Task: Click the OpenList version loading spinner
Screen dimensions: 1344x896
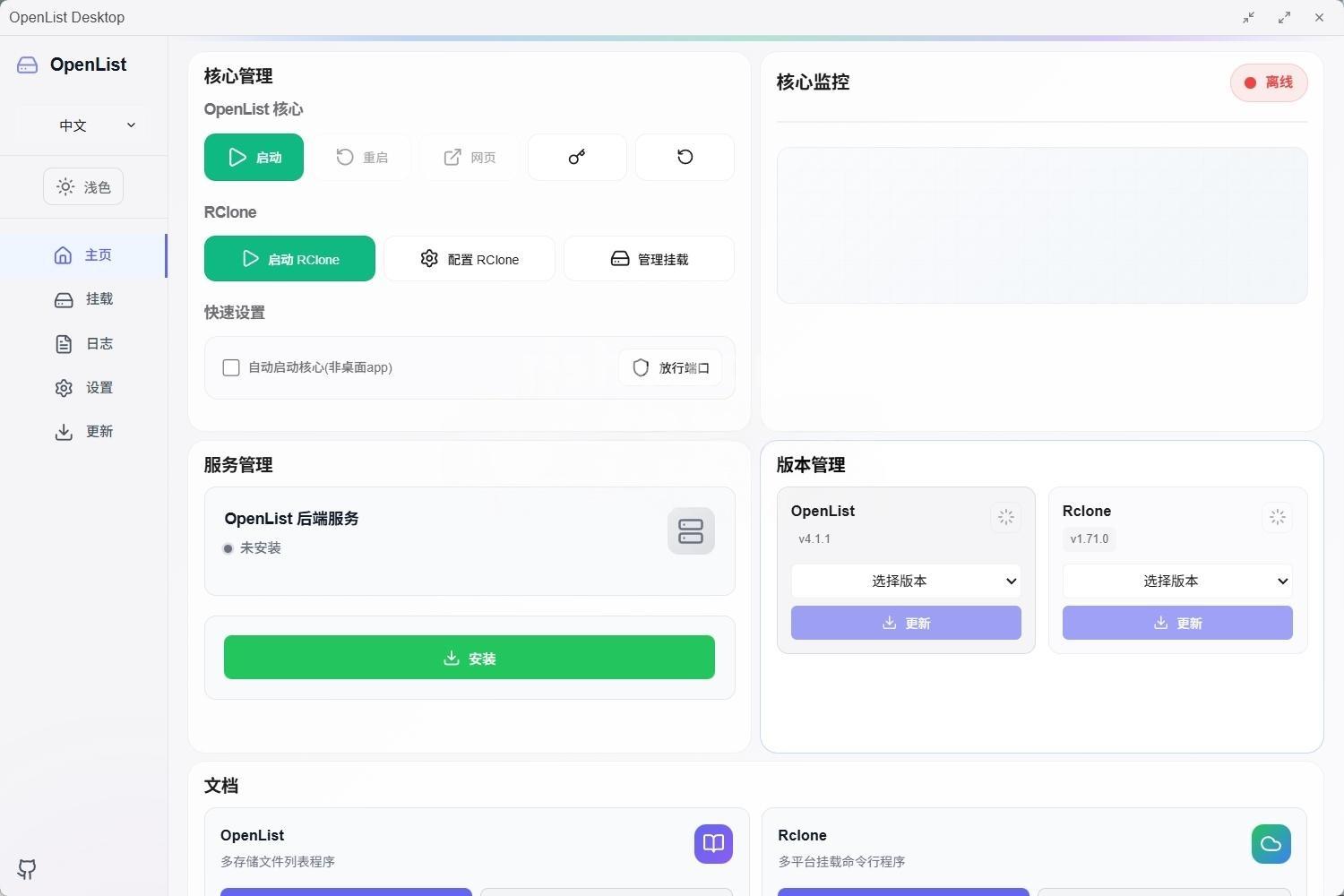Action: (x=1005, y=517)
